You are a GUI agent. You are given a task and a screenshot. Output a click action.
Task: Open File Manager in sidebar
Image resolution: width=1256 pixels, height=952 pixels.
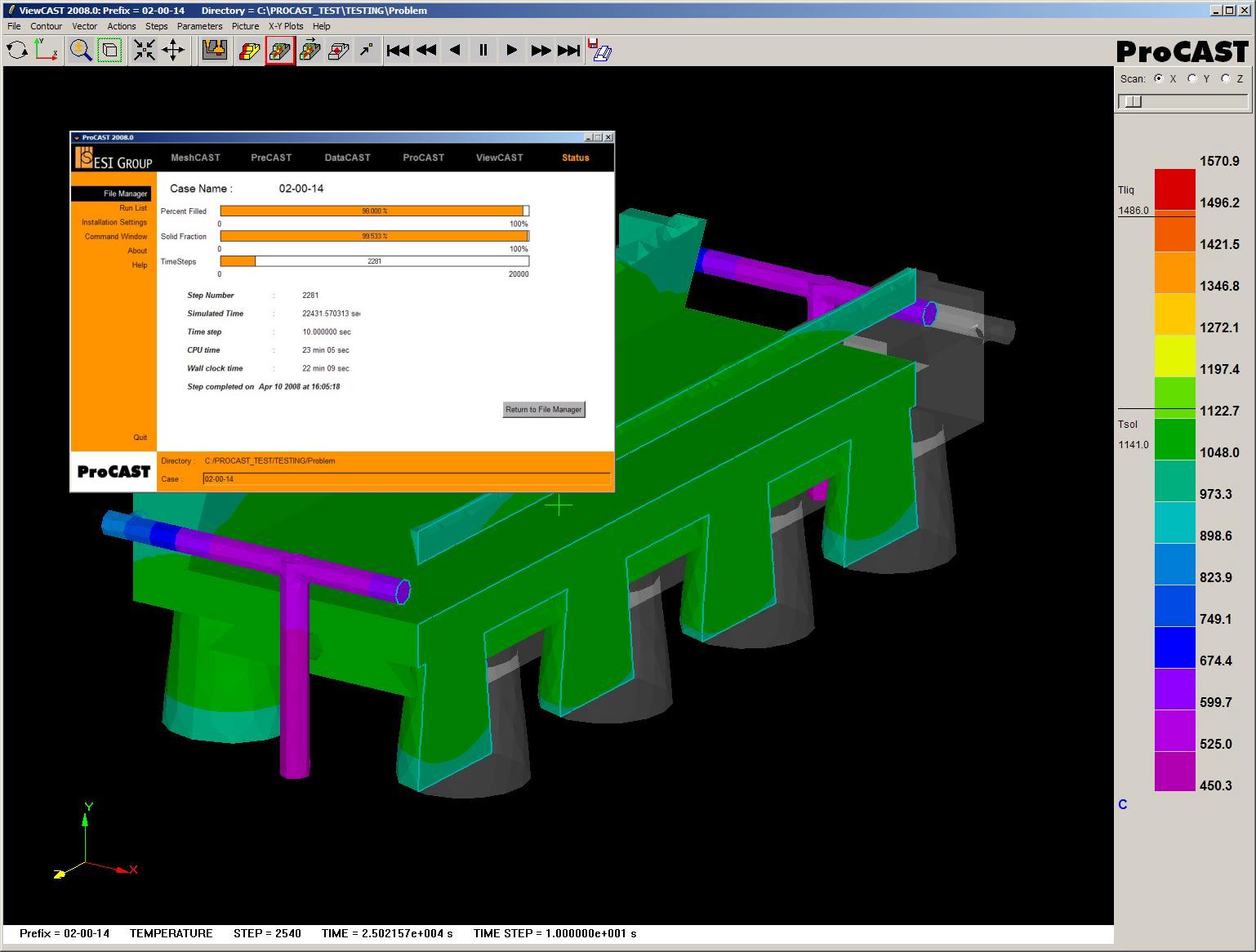111,194
